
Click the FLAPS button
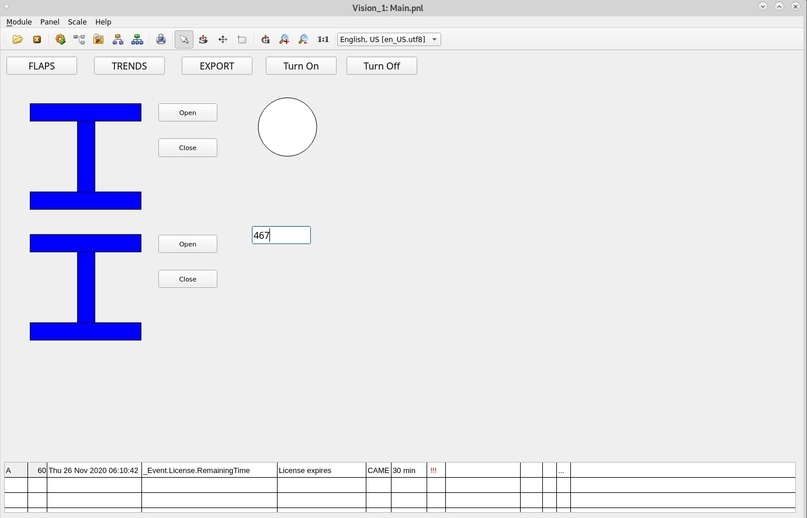[42, 66]
